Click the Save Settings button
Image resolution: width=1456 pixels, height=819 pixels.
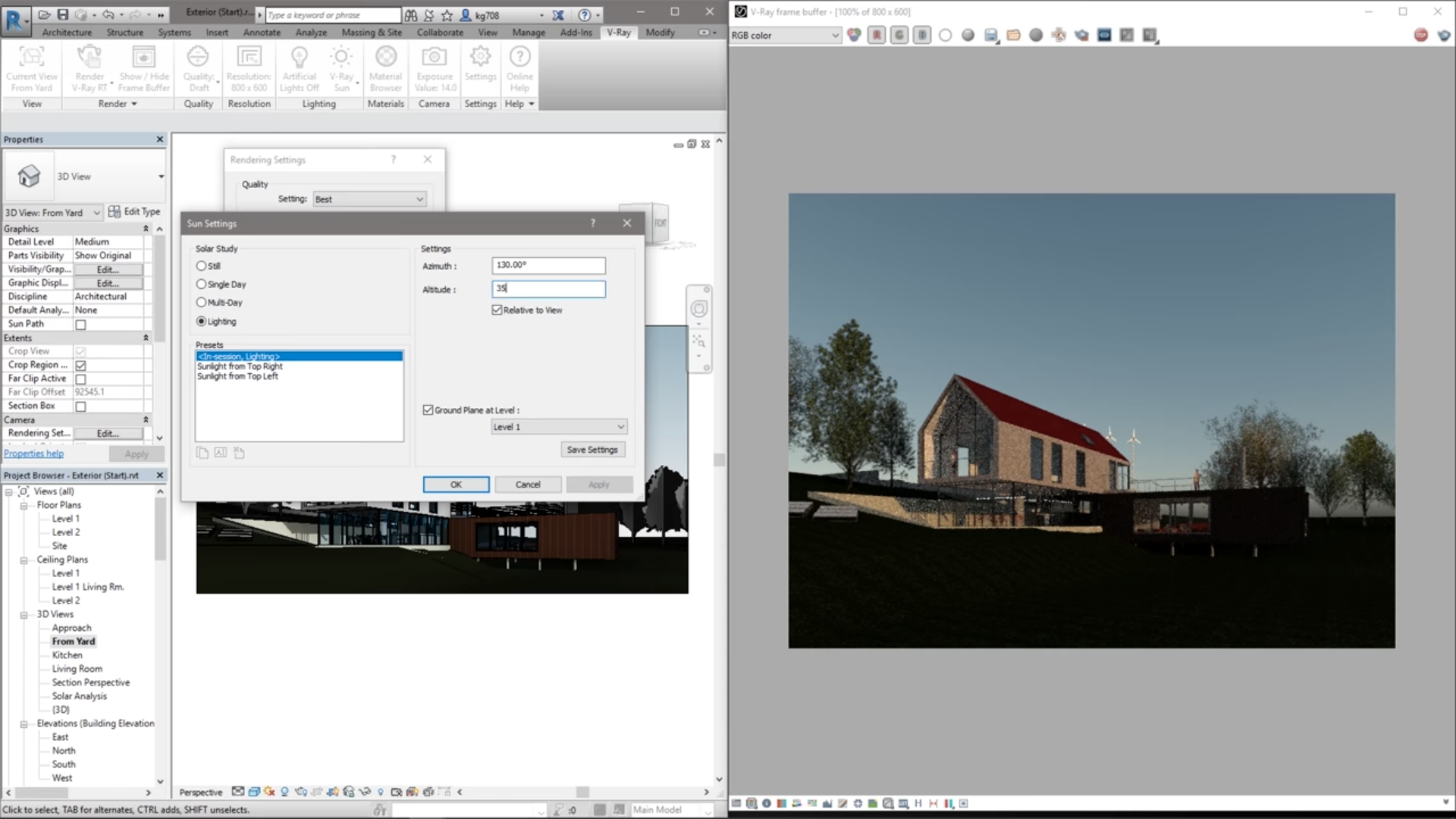(592, 450)
